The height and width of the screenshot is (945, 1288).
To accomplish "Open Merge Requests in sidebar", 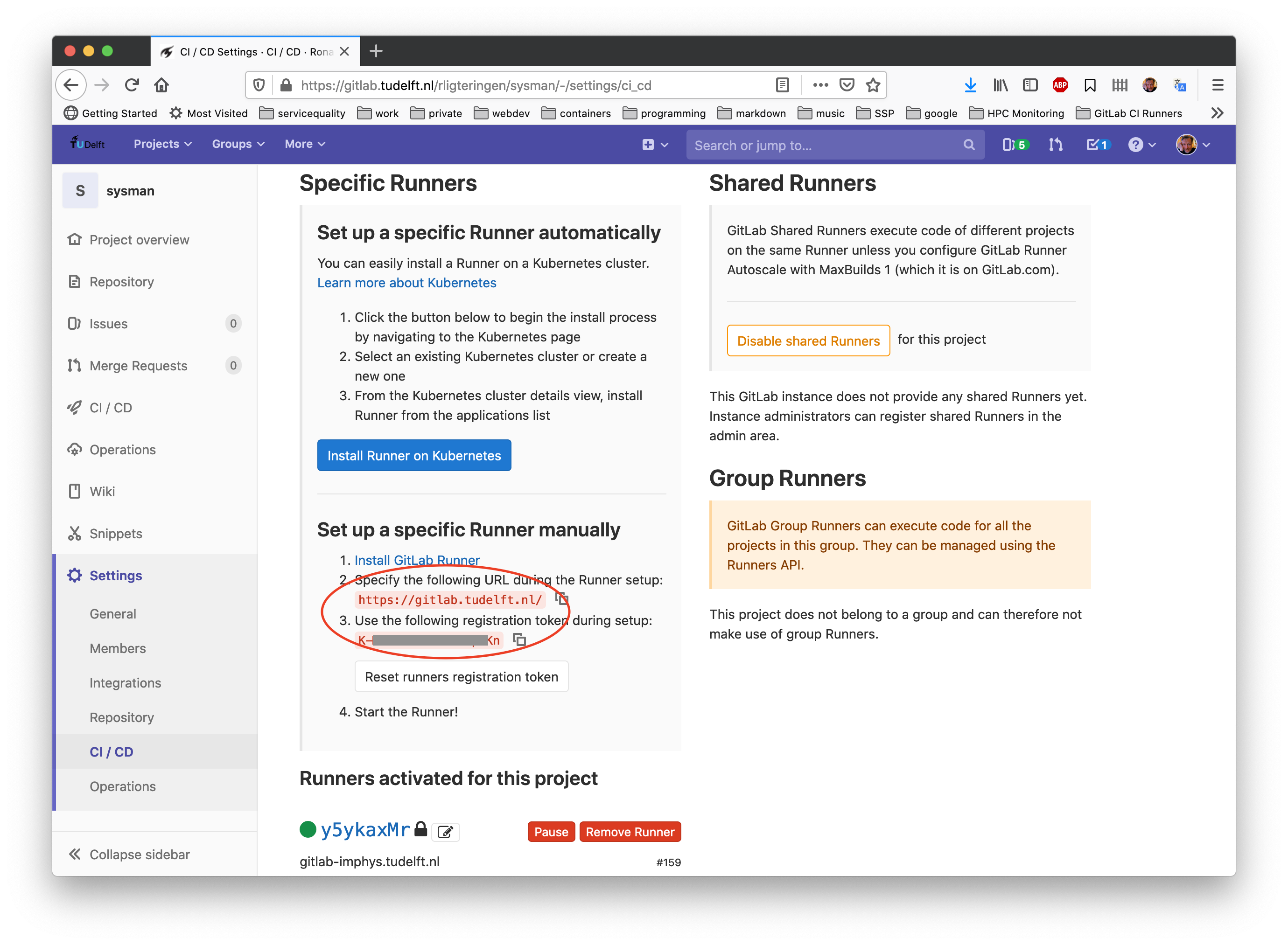I will (x=154, y=366).
